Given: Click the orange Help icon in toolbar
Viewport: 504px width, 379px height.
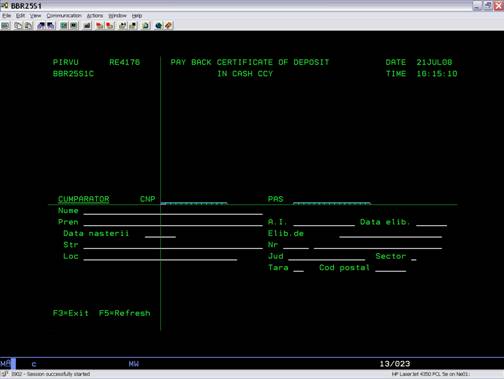Looking at the screenshot, I should pos(169,26).
